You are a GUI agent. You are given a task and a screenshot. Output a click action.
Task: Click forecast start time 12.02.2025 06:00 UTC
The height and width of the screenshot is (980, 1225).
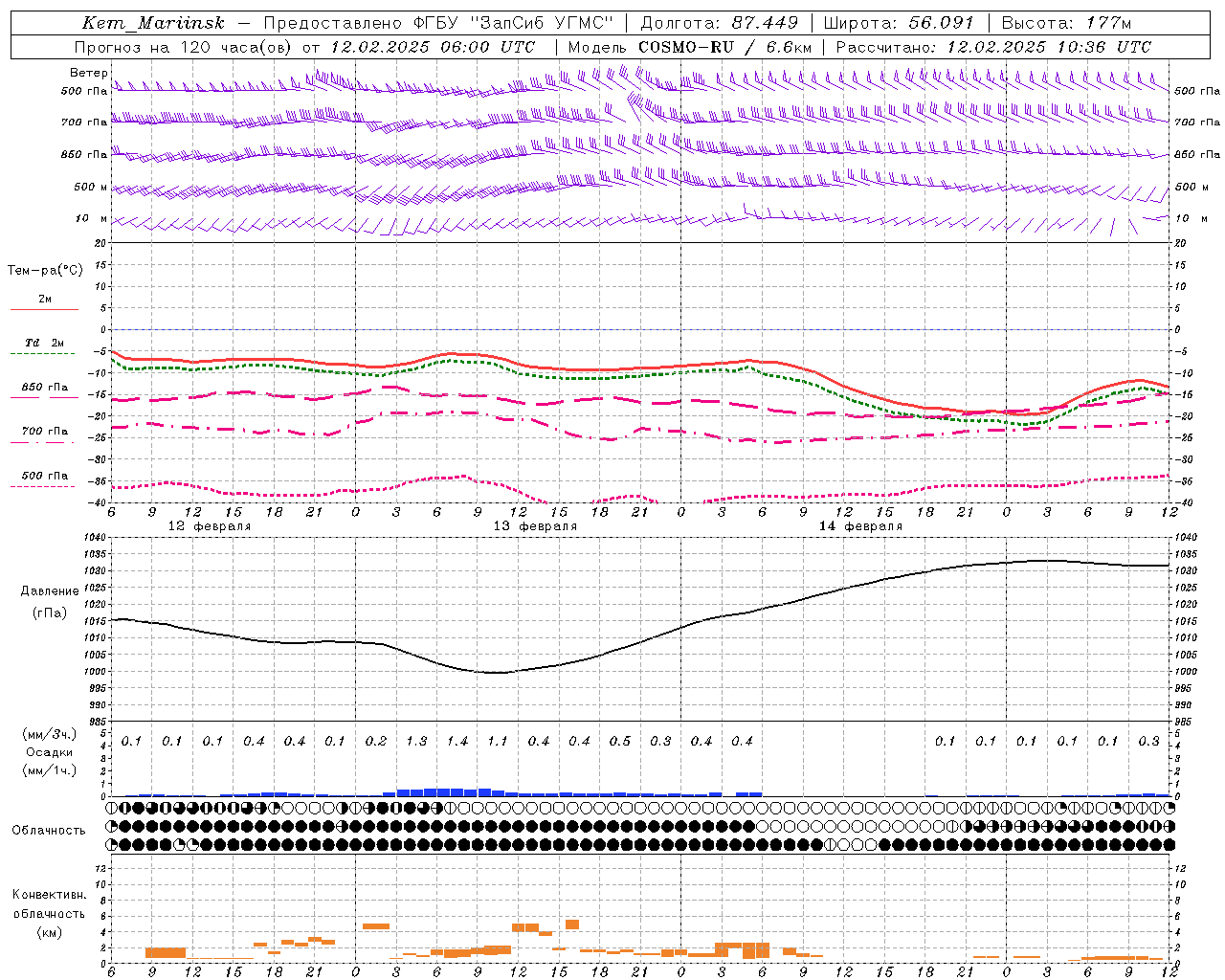[x=433, y=47]
